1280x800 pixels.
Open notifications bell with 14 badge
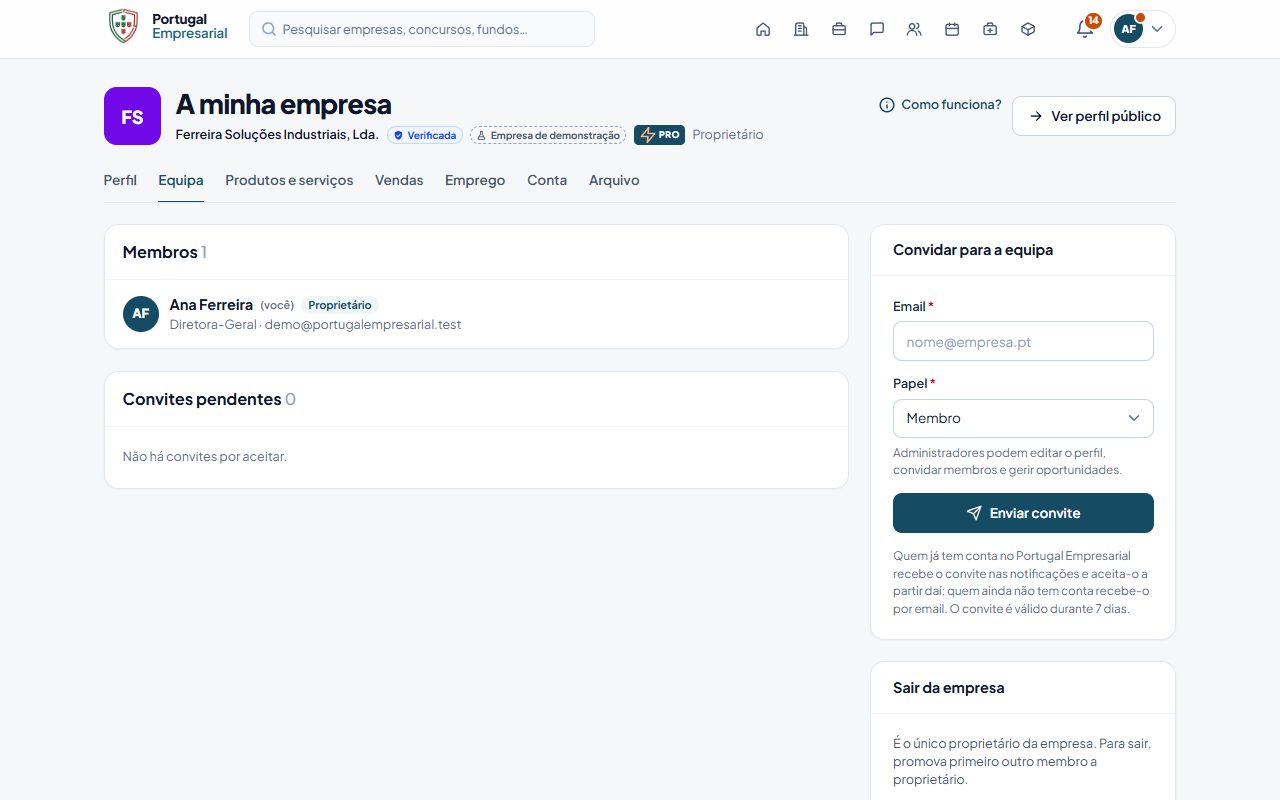tap(1086, 28)
